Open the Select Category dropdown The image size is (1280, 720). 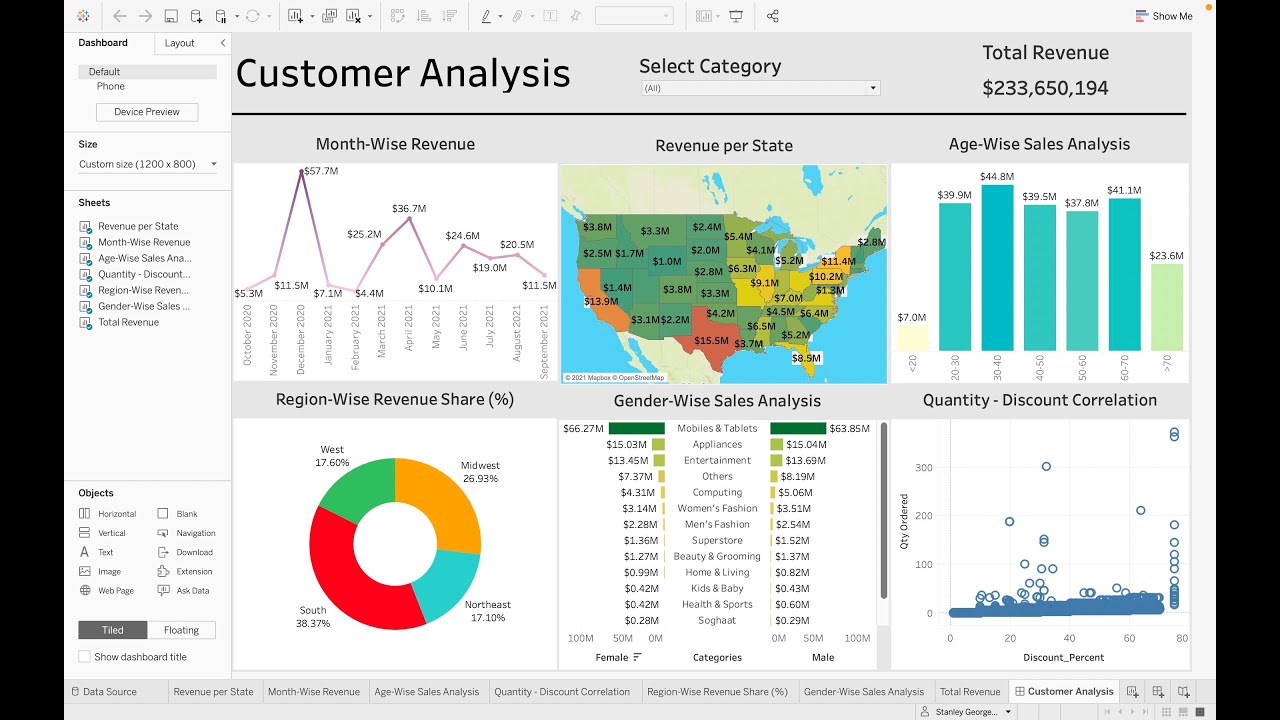(x=872, y=87)
